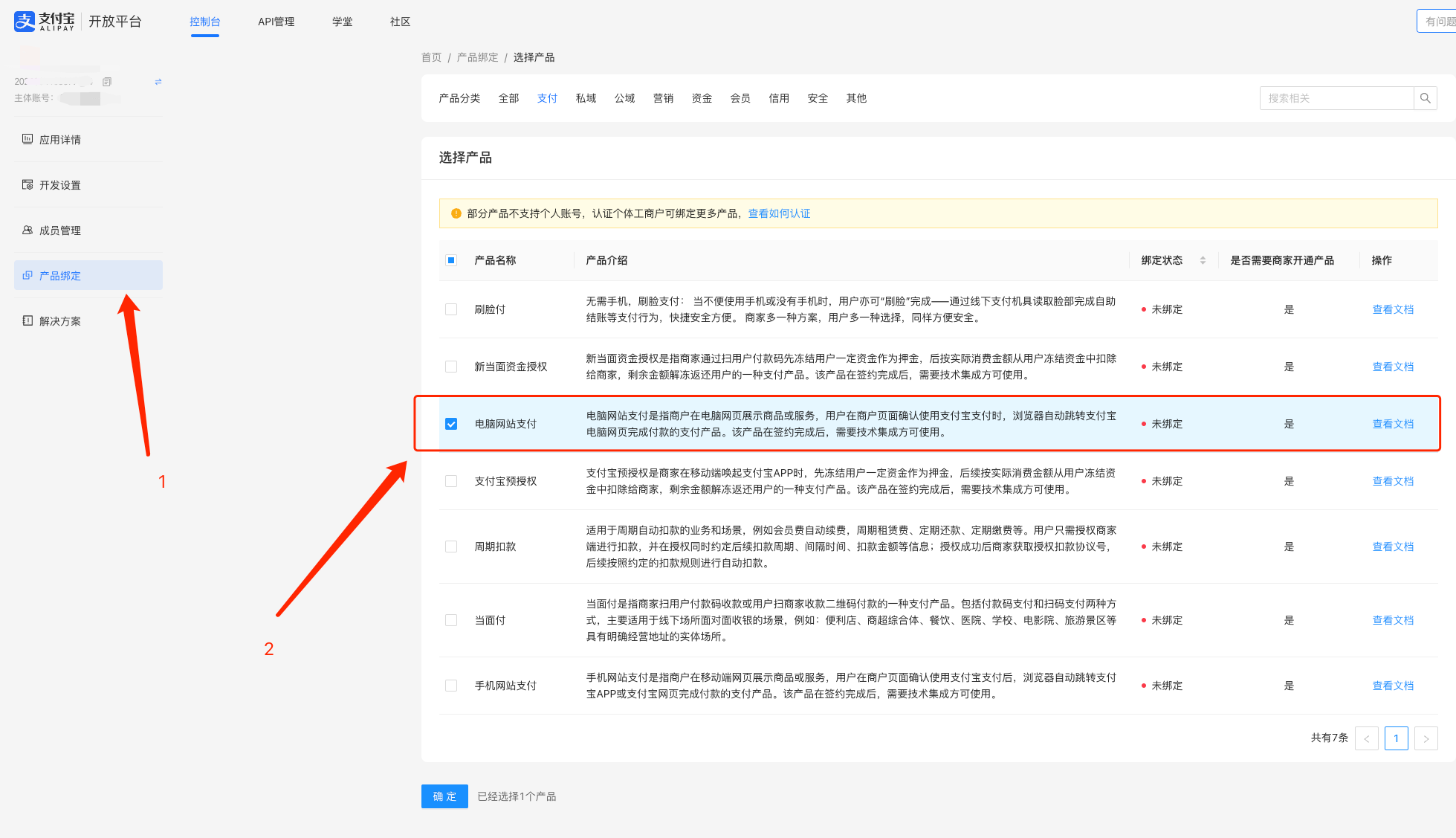This screenshot has width=1456, height=838.
Task: Click the 控制台 navigation menu item
Action: [205, 22]
